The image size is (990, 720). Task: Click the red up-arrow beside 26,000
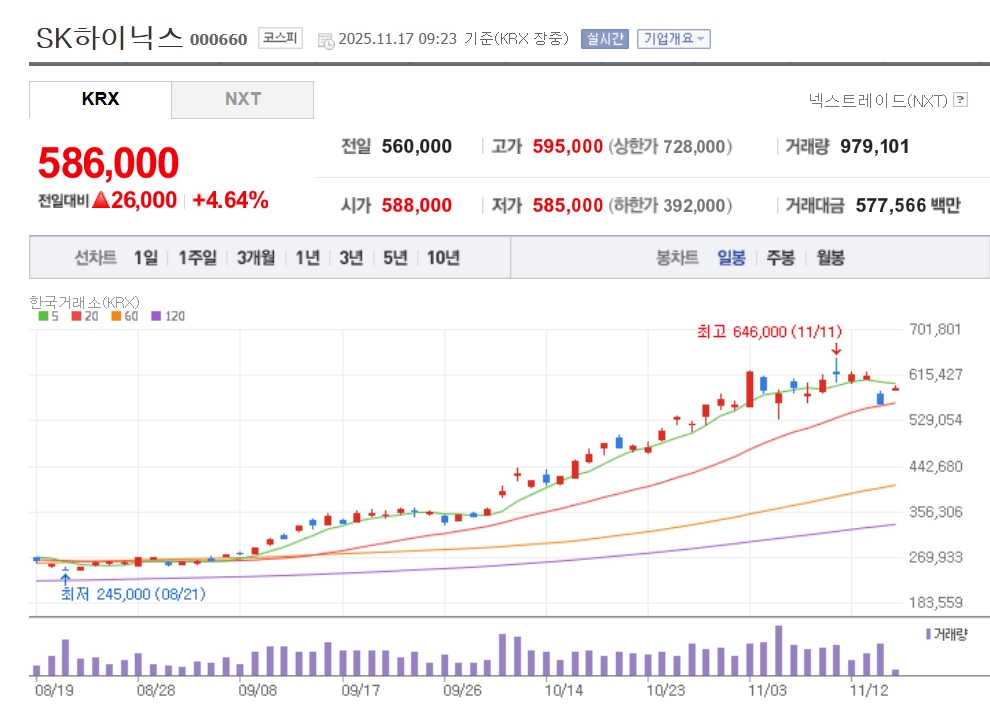click(100, 200)
